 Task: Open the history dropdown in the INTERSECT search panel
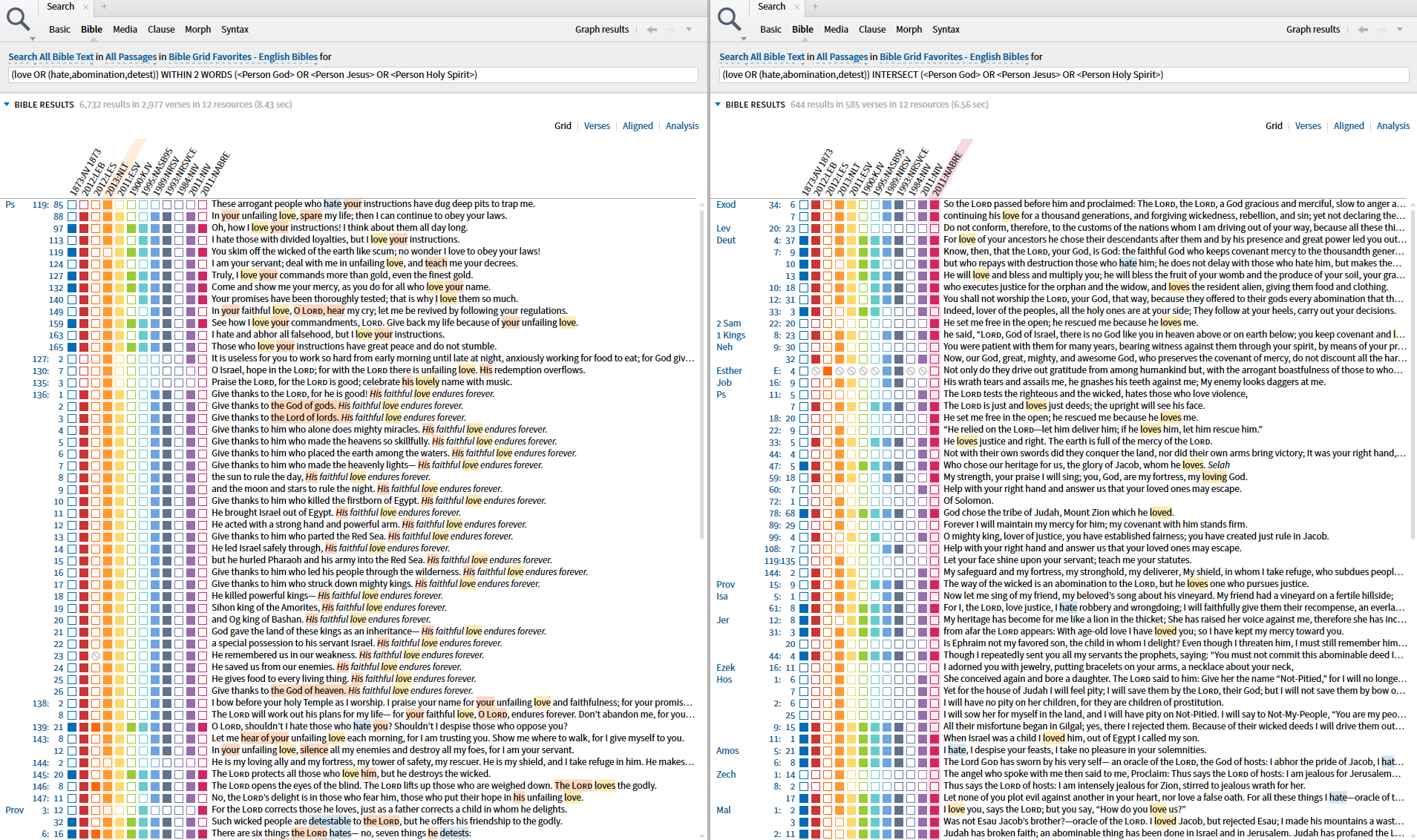click(1400, 30)
